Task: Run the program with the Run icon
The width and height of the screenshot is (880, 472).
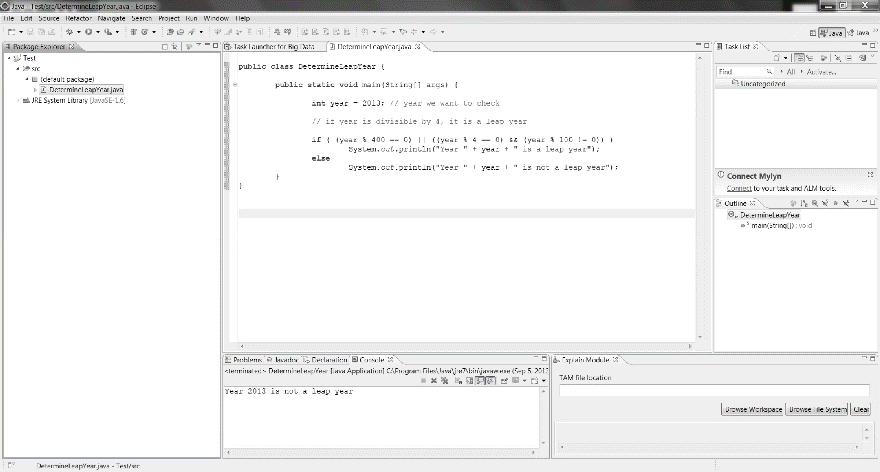Action: pyautogui.click(x=89, y=32)
